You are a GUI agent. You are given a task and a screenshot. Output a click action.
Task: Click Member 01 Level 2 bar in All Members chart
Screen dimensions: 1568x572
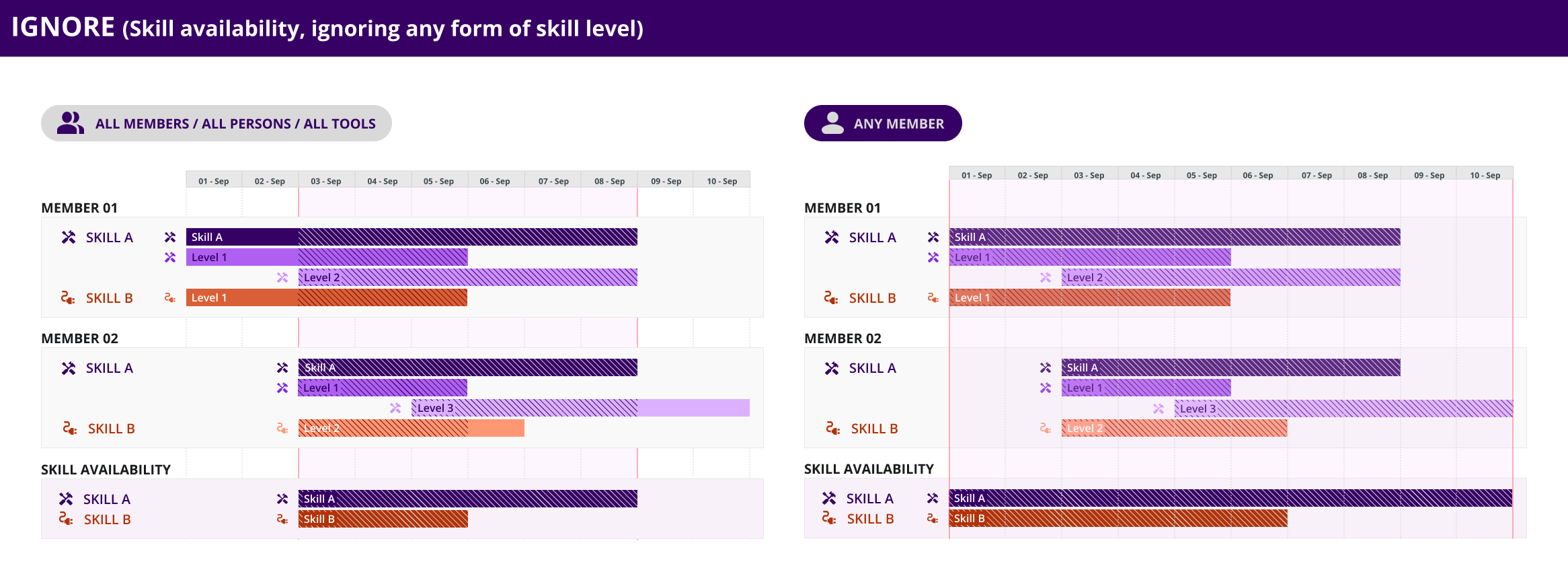pos(467,277)
